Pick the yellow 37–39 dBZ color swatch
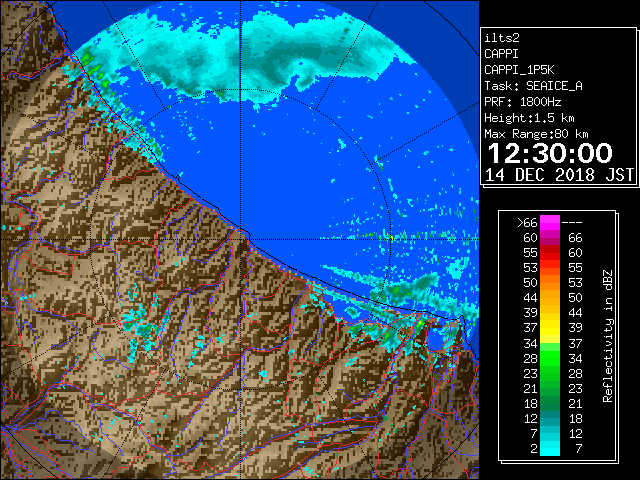Viewport: 640px width, 480px height. [550, 328]
